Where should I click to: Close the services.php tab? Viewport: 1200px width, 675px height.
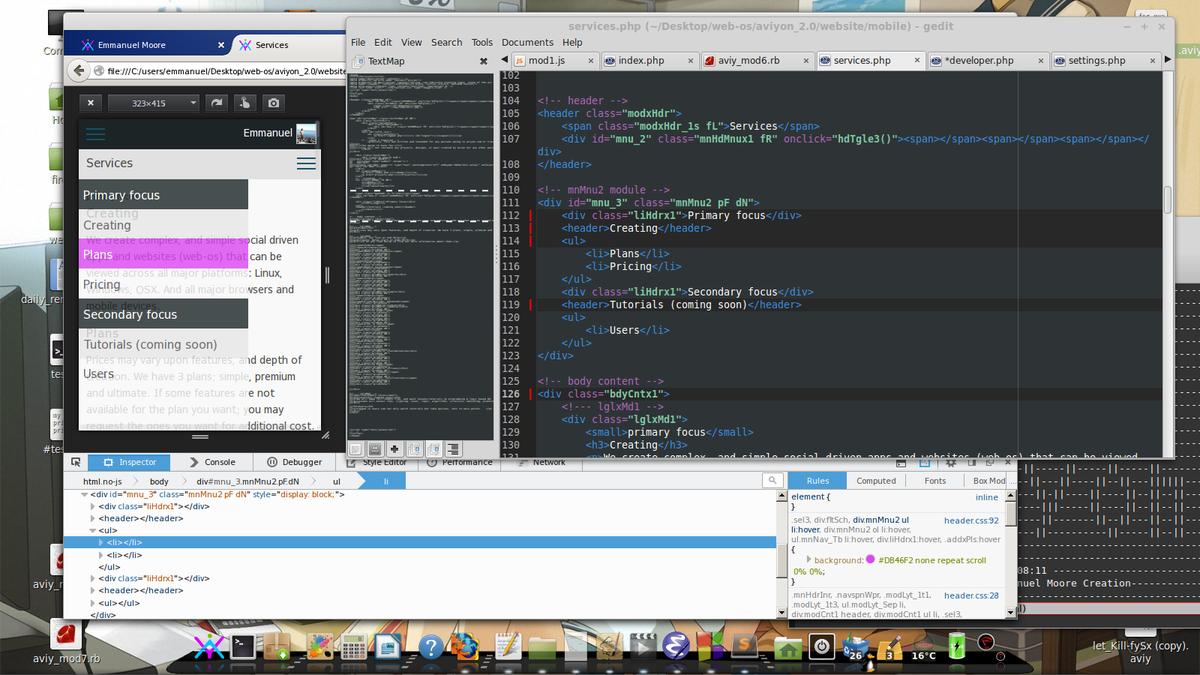pyautogui.click(x=917, y=61)
